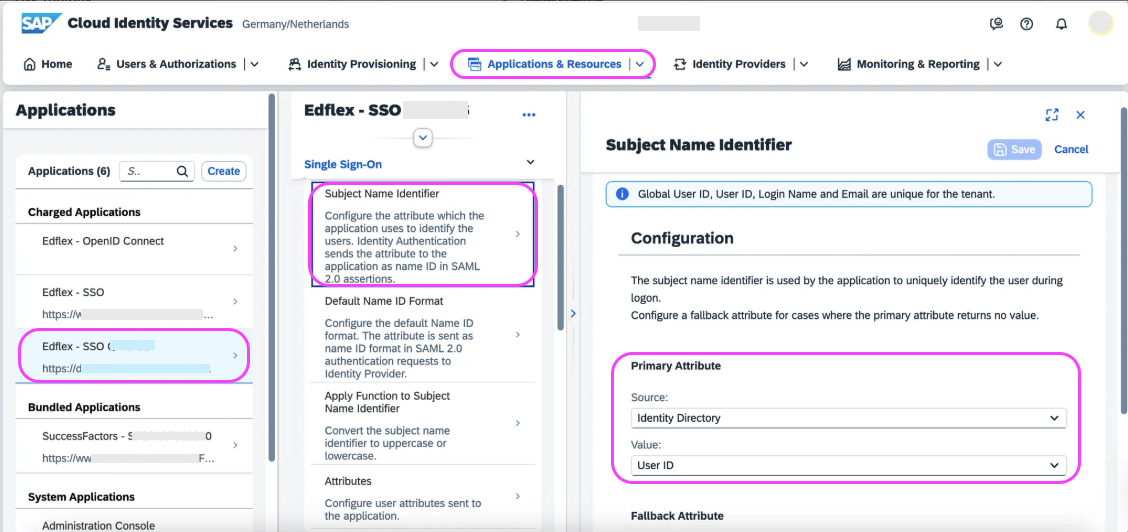Open Users & Authorizations menu
Screen dimensions: 1128x532
(166, 64)
